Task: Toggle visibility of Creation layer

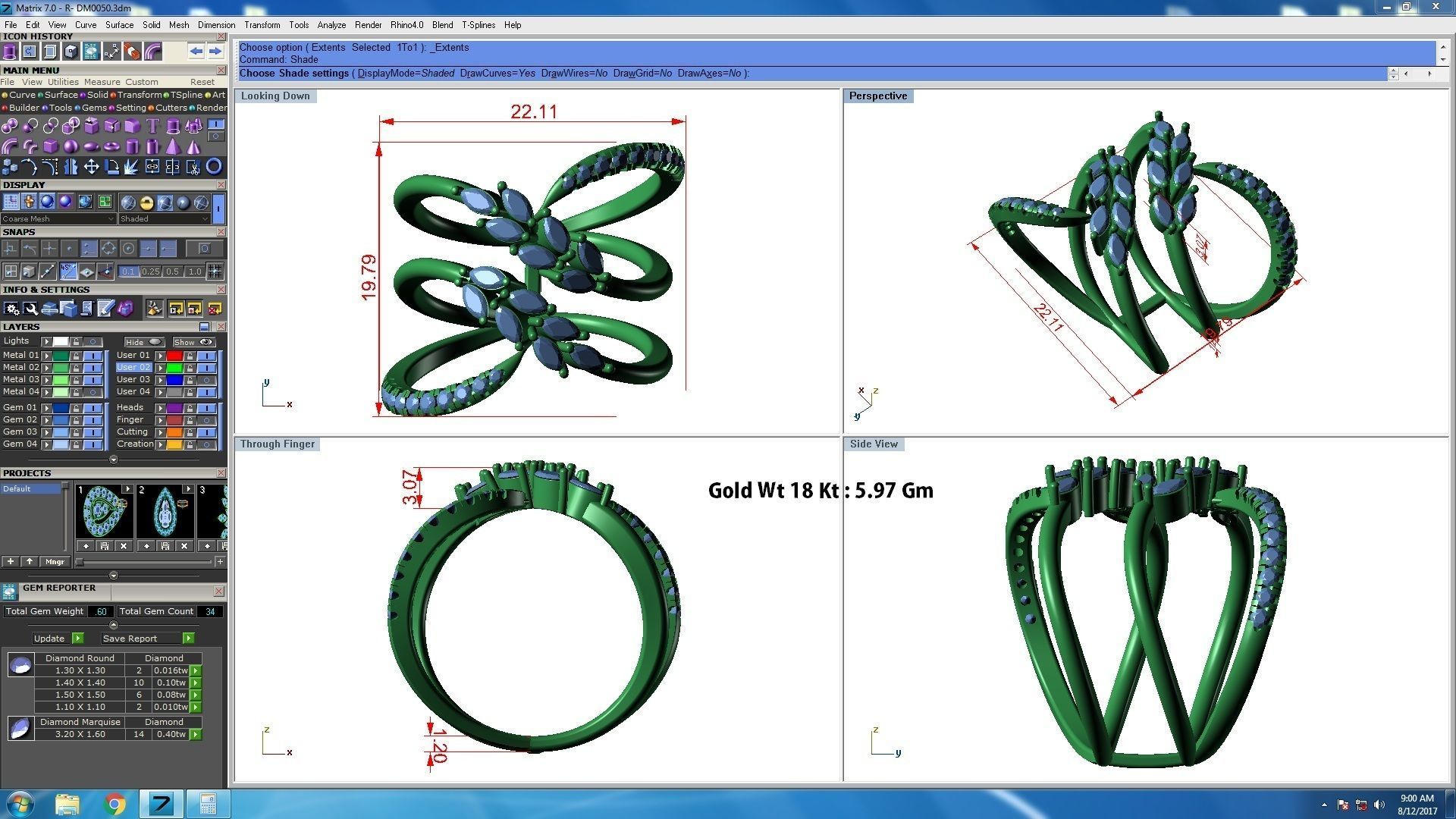Action: tap(206, 444)
